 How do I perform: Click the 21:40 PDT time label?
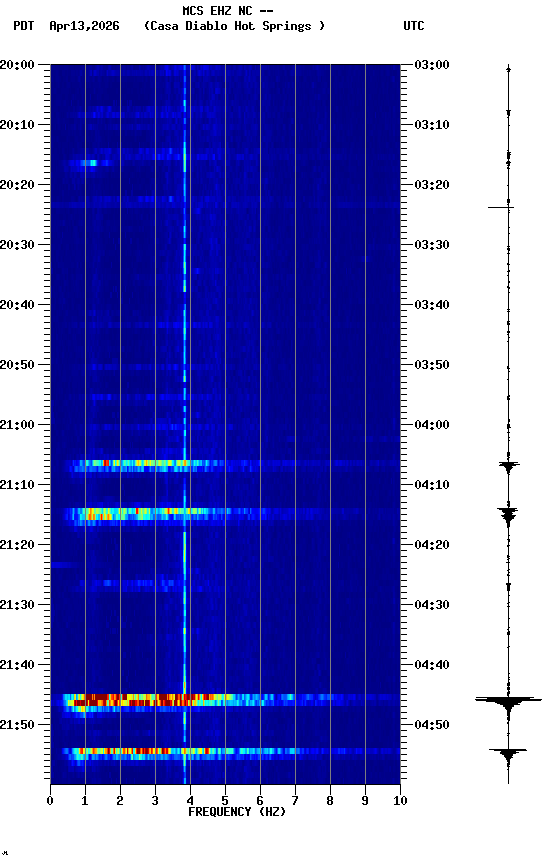pos(17,666)
